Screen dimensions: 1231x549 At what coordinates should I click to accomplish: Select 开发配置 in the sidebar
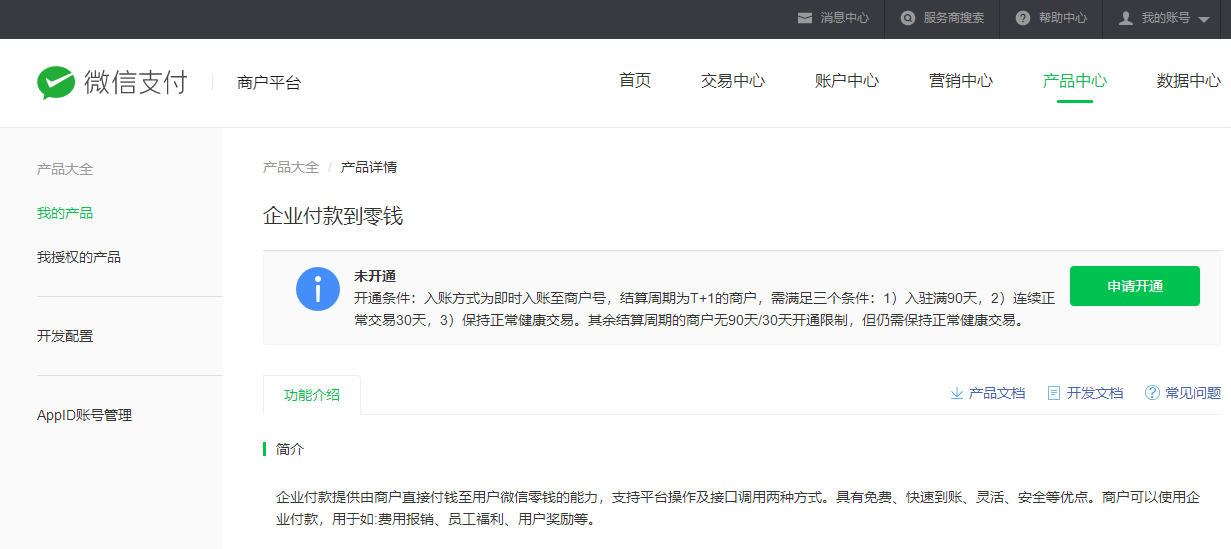(x=65, y=336)
